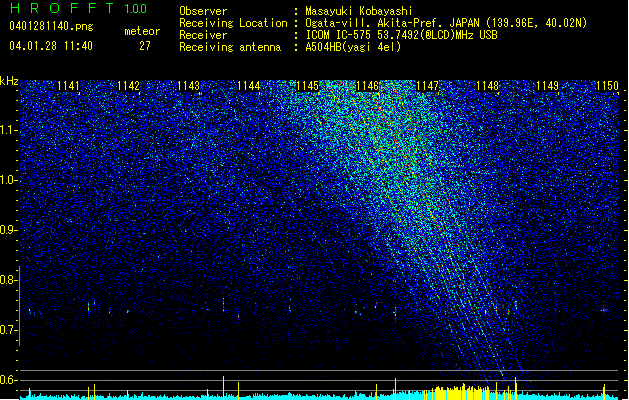This screenshot has width=629, height=400.
Task: Click the 1150 time axis marker
Action: point(607,86)
